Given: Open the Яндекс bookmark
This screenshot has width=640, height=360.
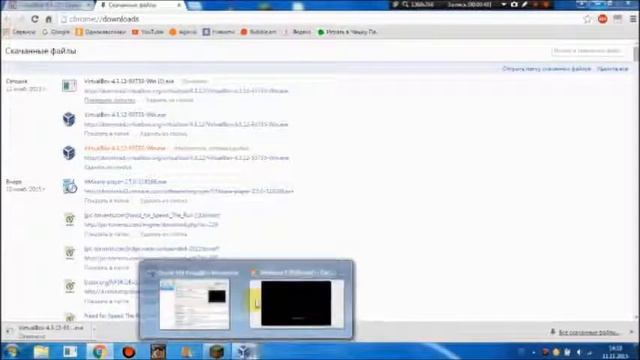Looking at the screenshot, I should (297, 32).
